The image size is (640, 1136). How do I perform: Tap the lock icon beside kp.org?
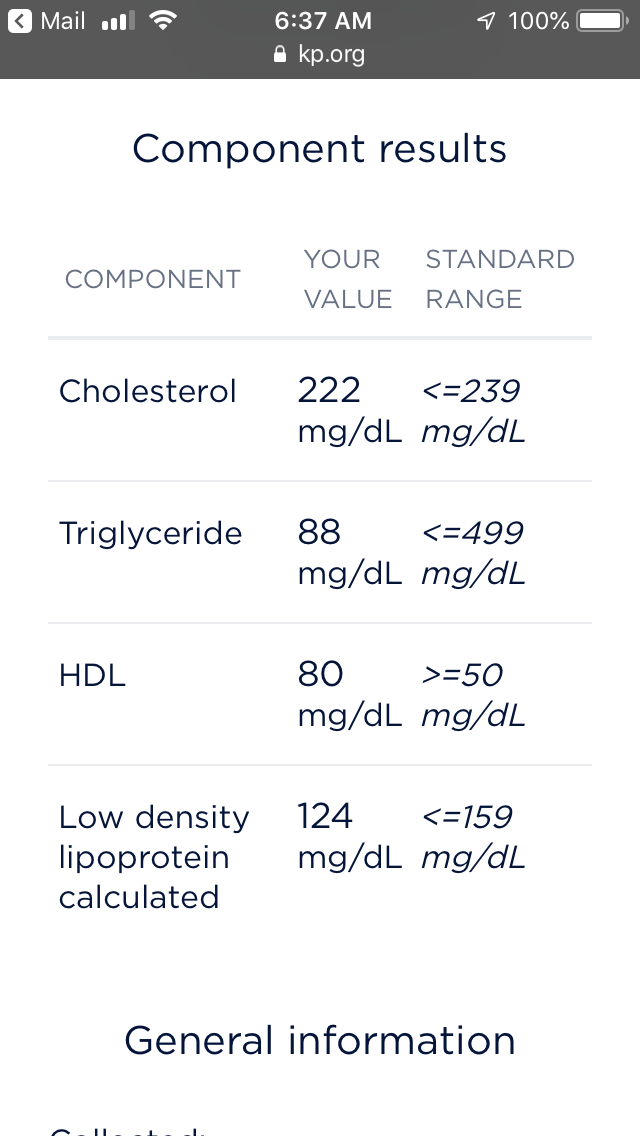coord(280,55)
